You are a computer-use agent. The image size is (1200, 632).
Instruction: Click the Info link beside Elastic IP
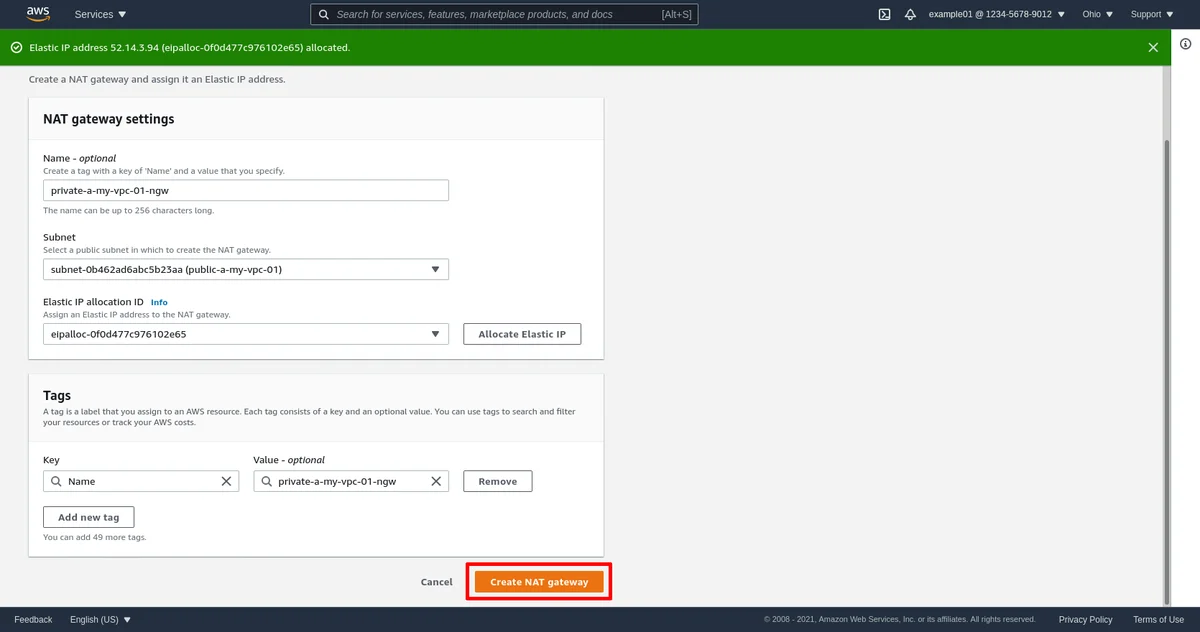159,302
